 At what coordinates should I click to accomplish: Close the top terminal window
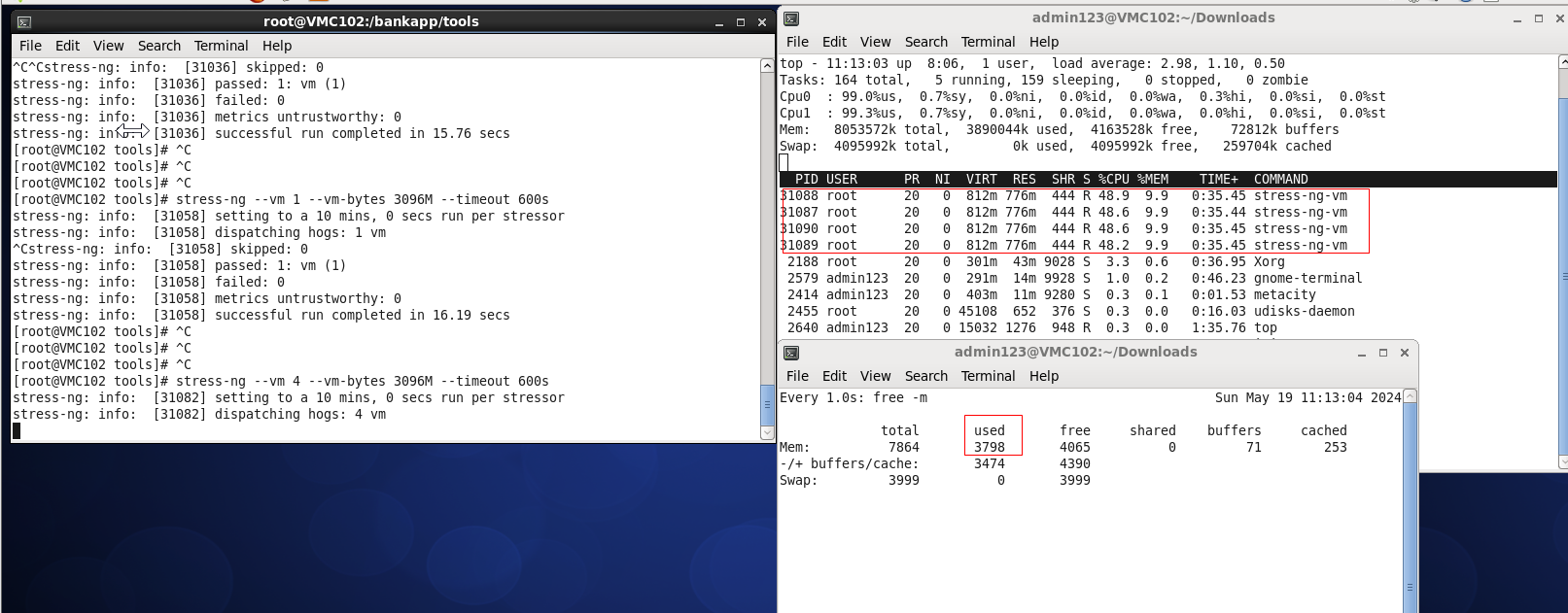point(1560,18)
